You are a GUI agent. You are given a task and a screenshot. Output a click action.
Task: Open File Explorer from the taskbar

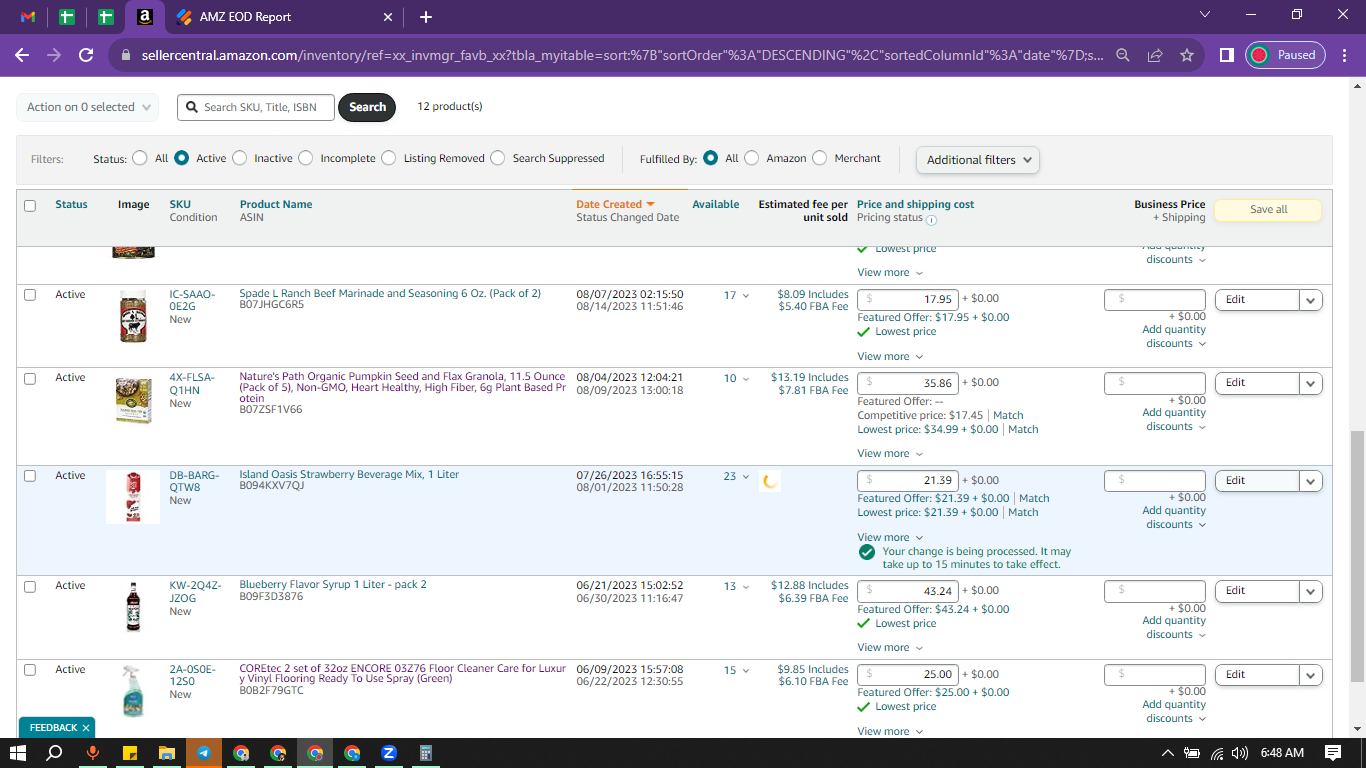[166, 753]
